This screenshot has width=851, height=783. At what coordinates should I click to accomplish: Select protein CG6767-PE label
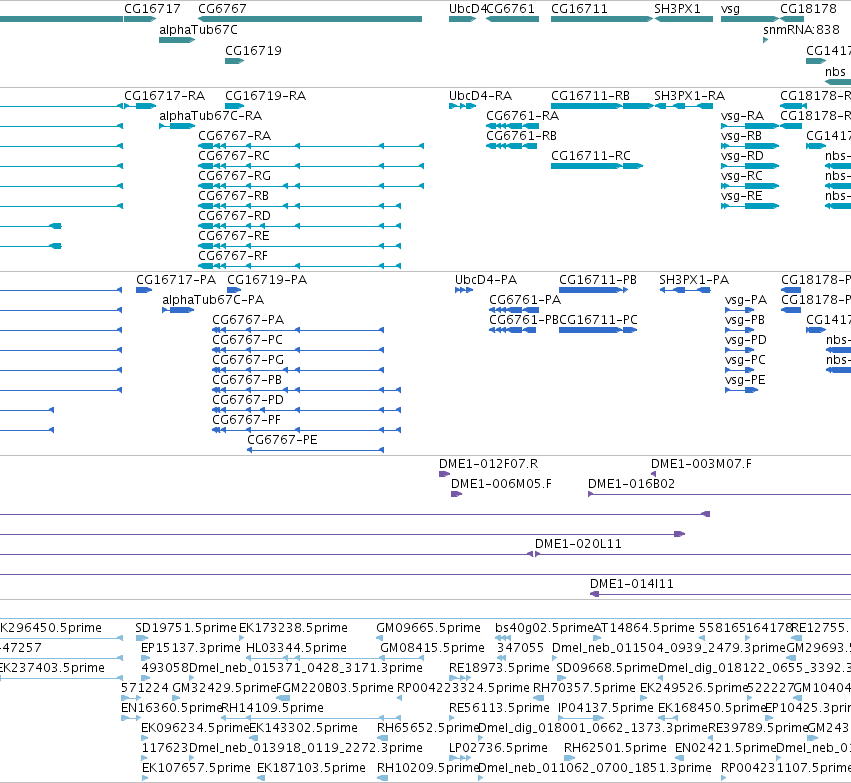click(x=282, y=440)
